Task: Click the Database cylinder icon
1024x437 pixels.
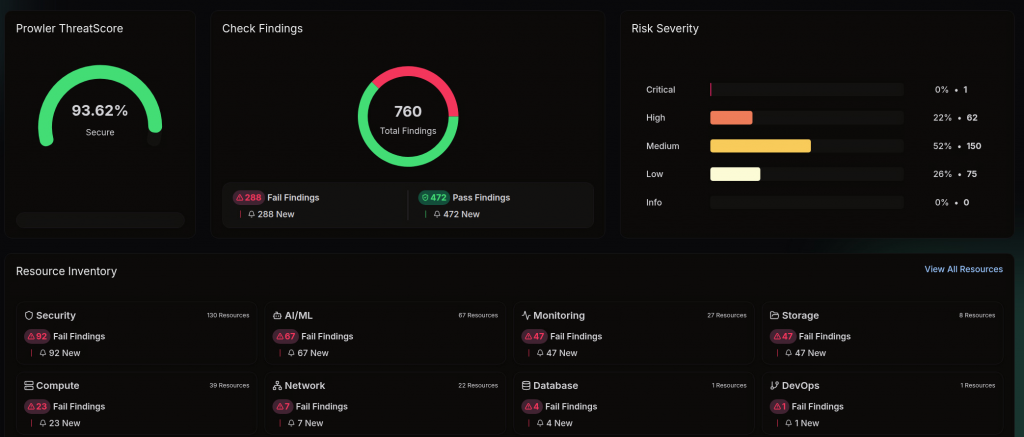Action: point(526,385)
